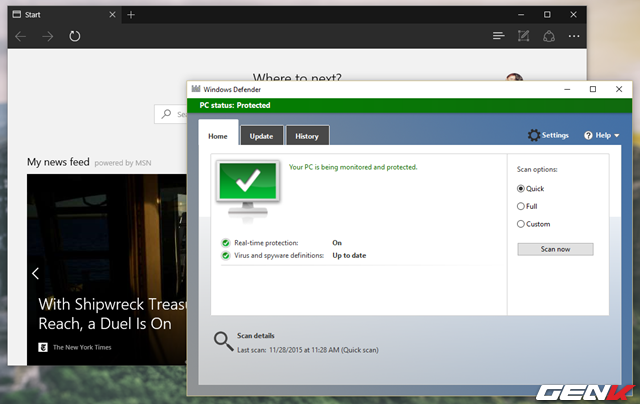Close the Edge browser window
The image size is (640, 404).
click(573, 15)
